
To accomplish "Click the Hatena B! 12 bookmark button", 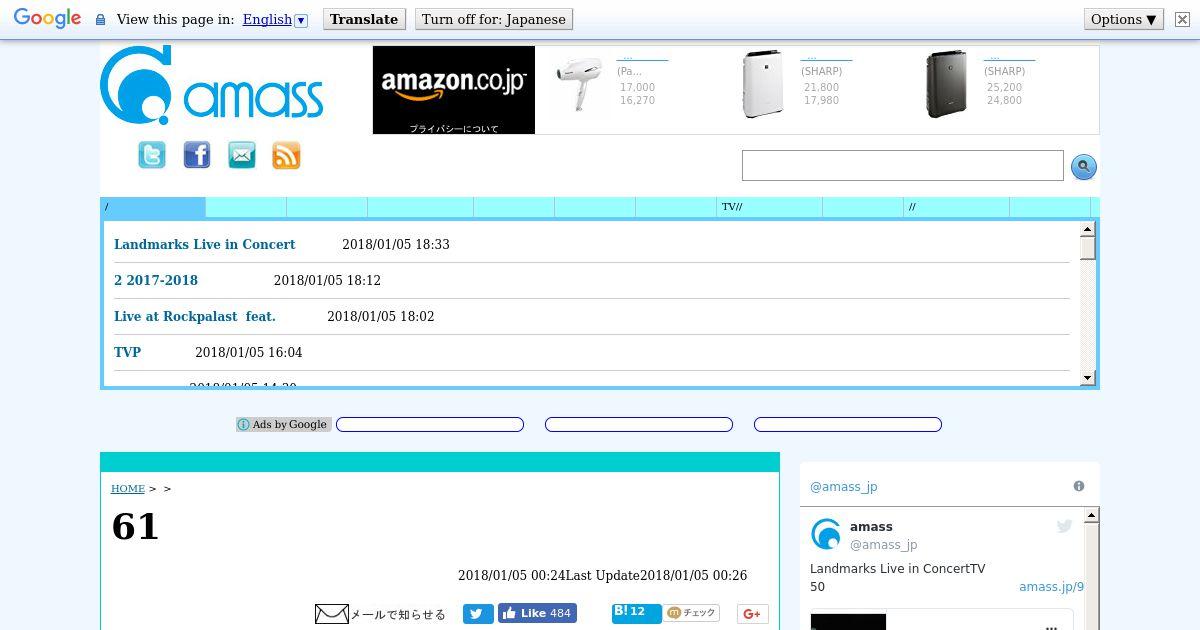I will coord(637,613).
